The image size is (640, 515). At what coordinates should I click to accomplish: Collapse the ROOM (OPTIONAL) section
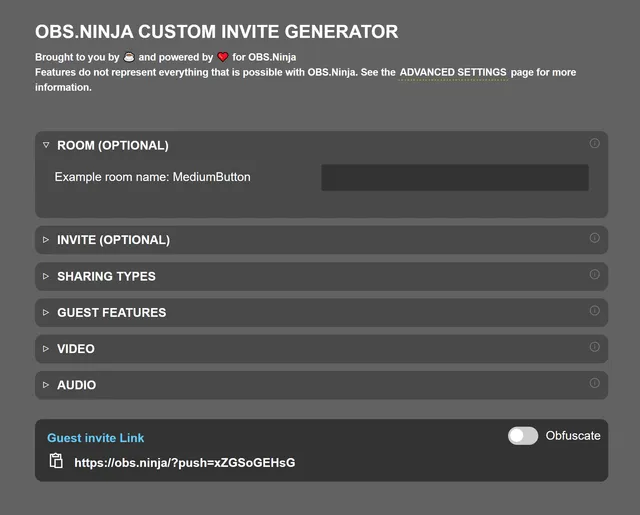(x=112, y=145)
